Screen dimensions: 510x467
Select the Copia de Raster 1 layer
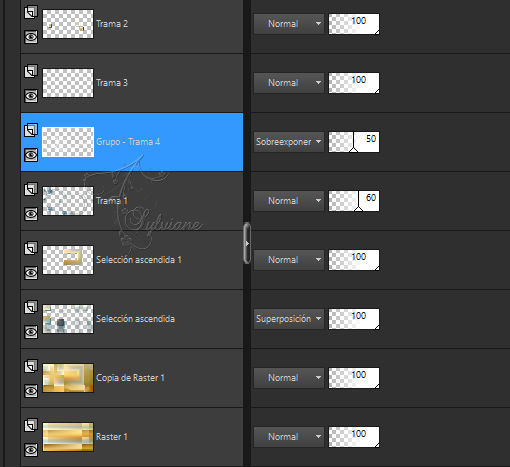(x=132, y=378)
